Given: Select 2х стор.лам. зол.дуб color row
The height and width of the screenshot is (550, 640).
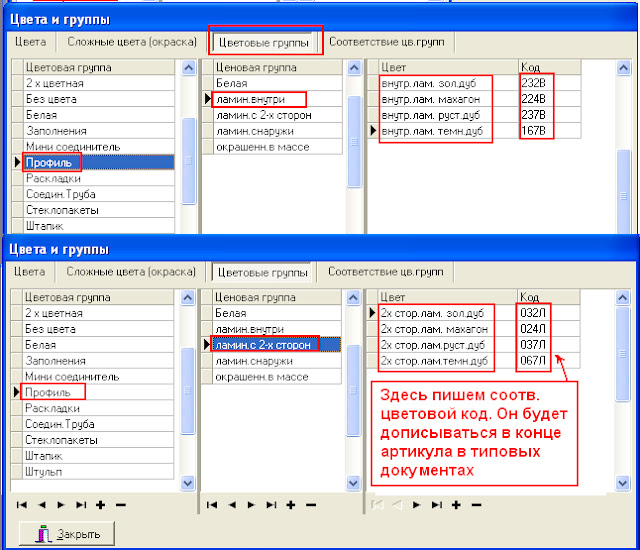Looking at the screenshot, I should (x=447, y=313).
